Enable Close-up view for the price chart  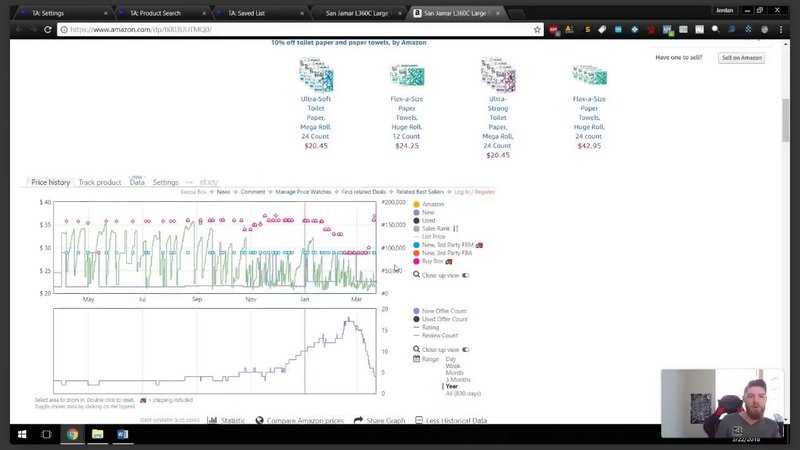(x=465, y=276)
